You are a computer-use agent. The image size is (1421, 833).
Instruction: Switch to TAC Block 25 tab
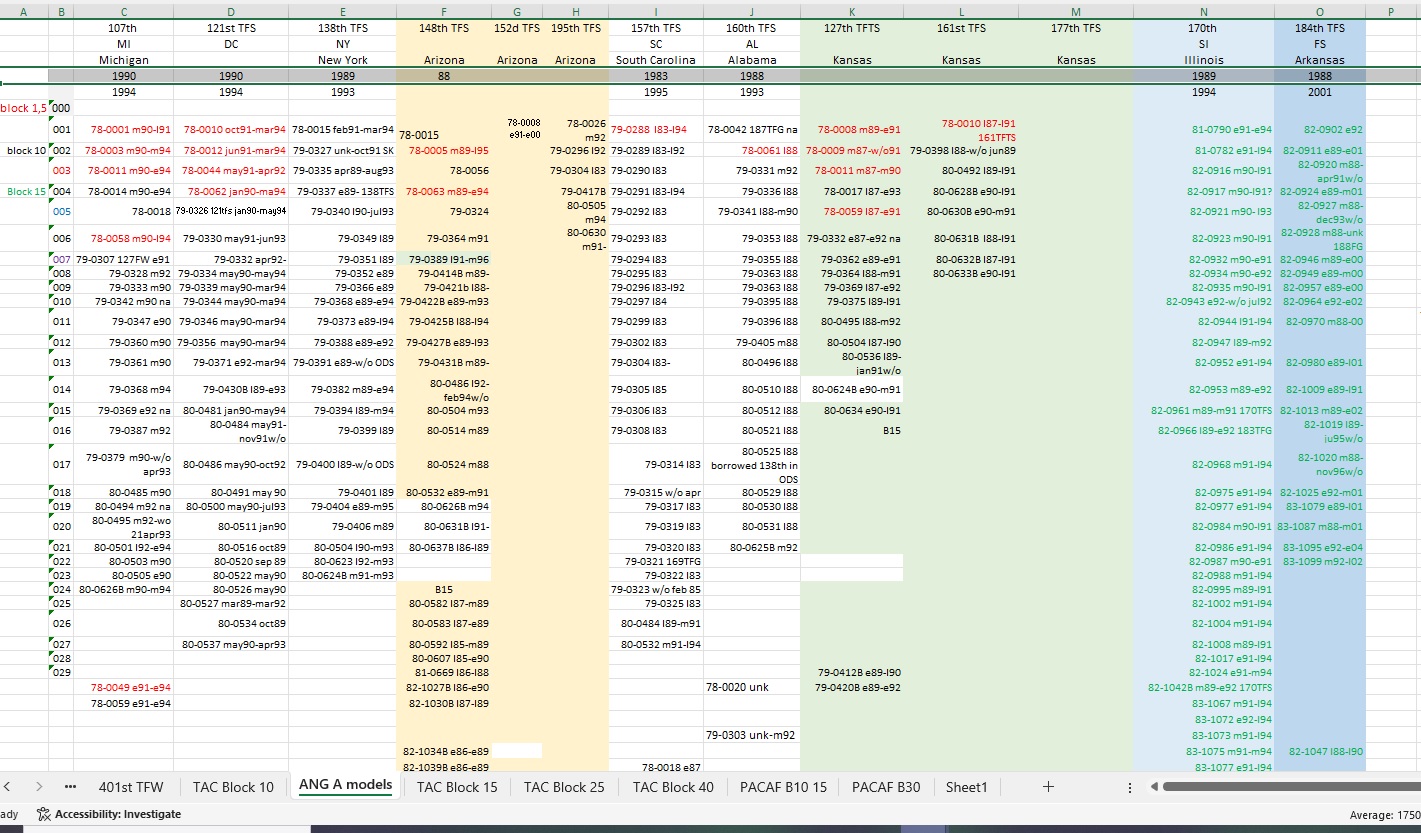[x=564, y=787]
